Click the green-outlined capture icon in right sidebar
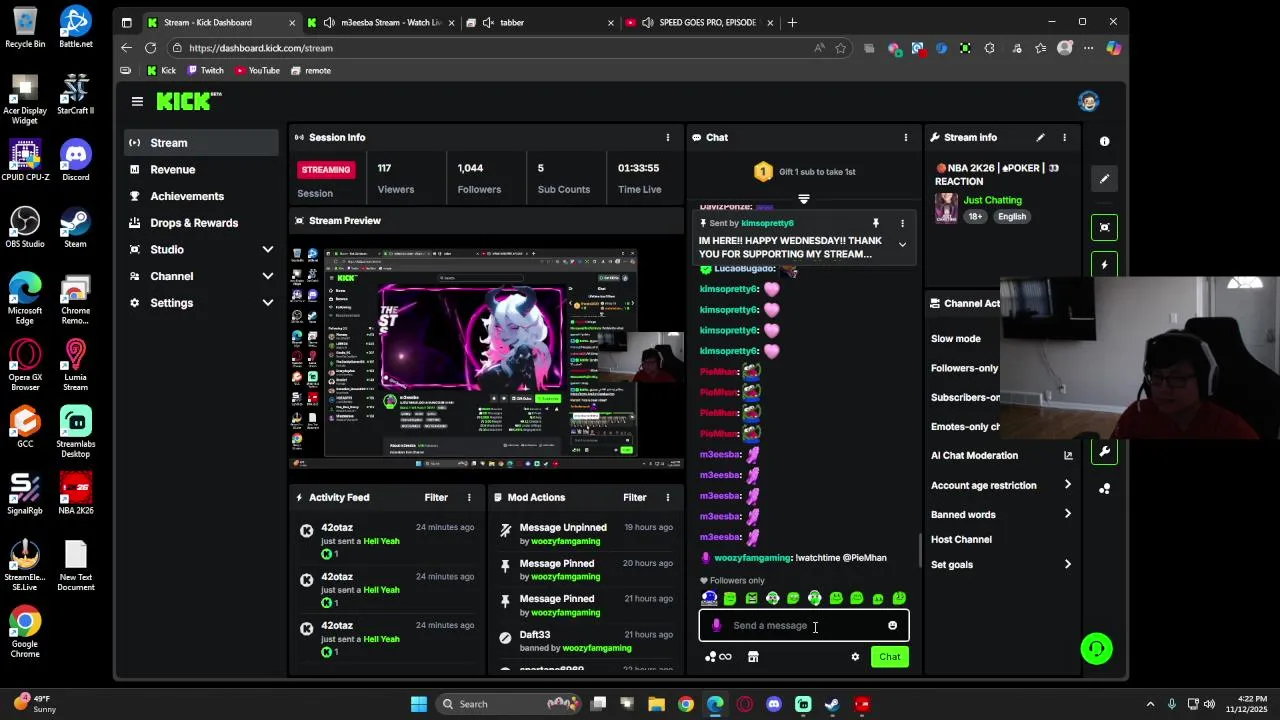Viewport: 1280px width, 720px height. [1104, 227]
